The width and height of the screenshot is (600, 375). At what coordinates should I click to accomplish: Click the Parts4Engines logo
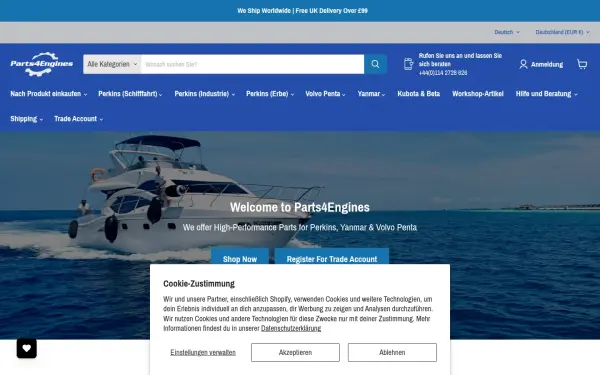[41, 64]
